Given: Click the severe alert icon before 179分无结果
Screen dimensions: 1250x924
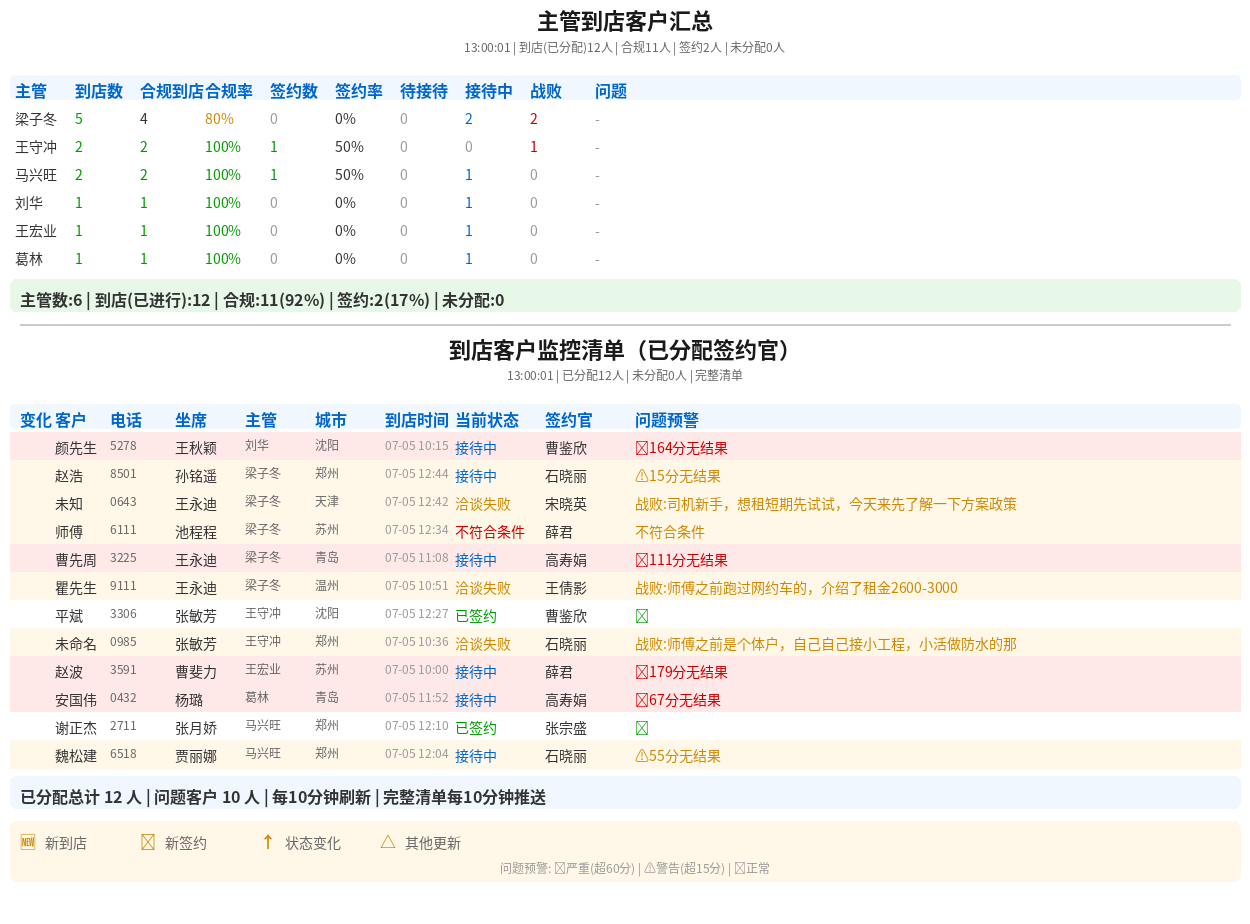Looking at the screenshot, I should (x=642, y=672).
